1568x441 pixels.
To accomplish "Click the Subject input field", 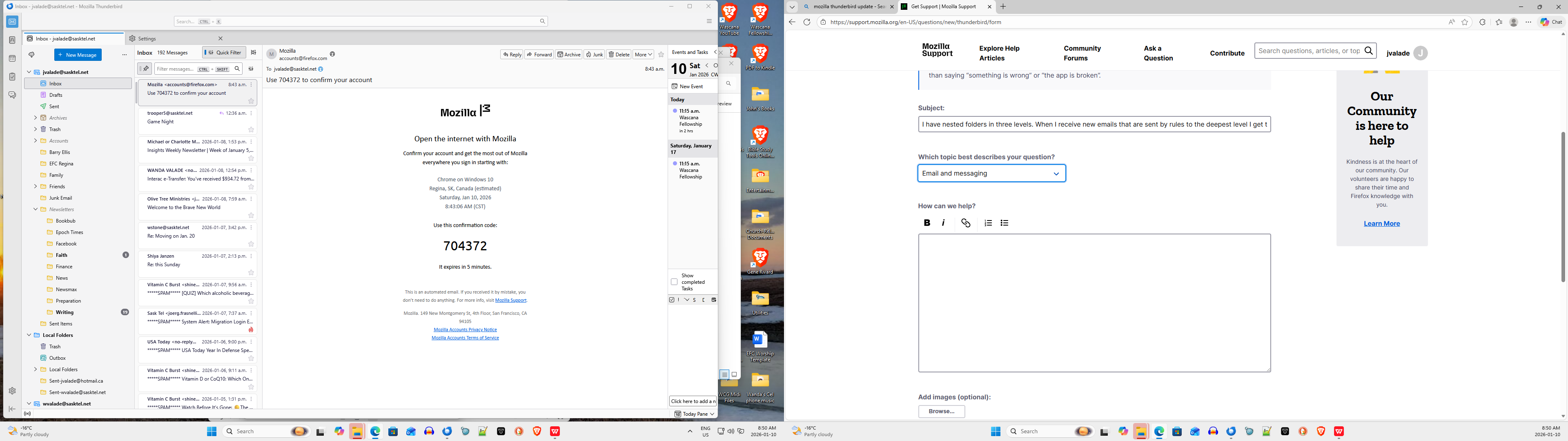I will [1094, 124].
